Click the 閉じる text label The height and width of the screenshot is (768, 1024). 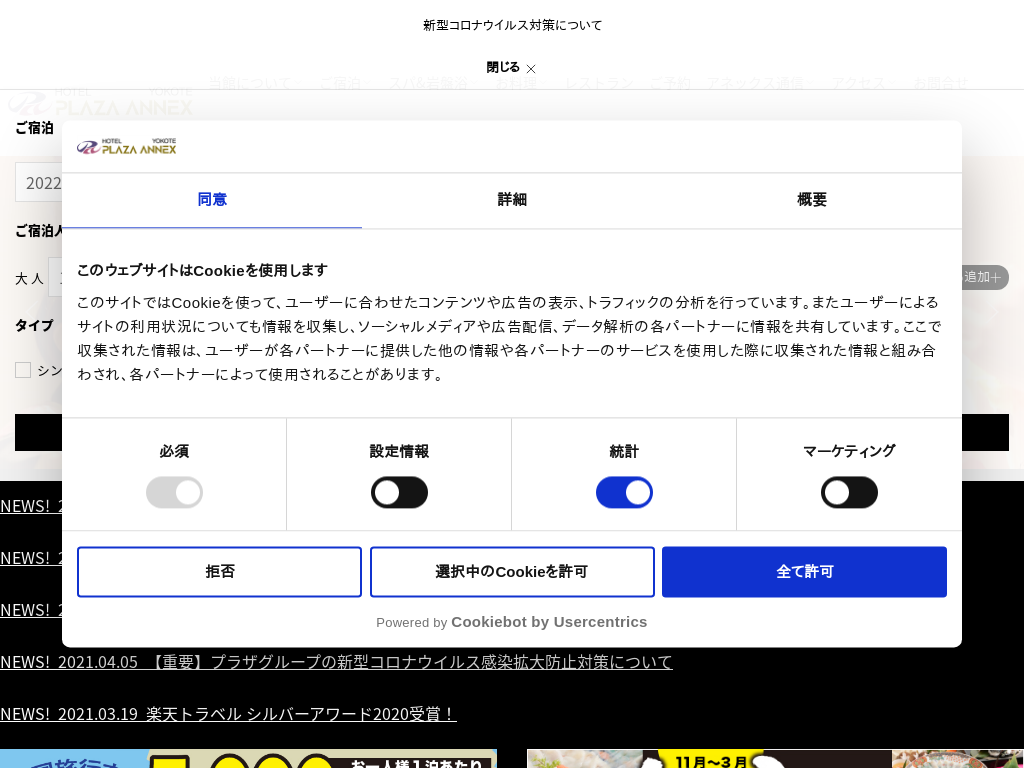tap(503, 67)
